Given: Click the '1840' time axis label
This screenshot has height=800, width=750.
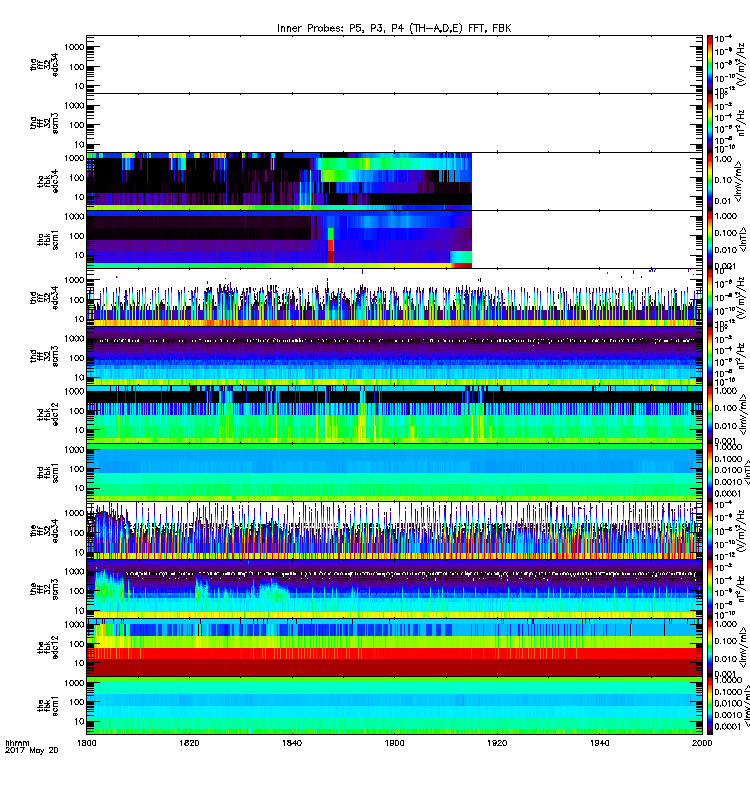Looking at the screenshot, I should coord(292,743).
